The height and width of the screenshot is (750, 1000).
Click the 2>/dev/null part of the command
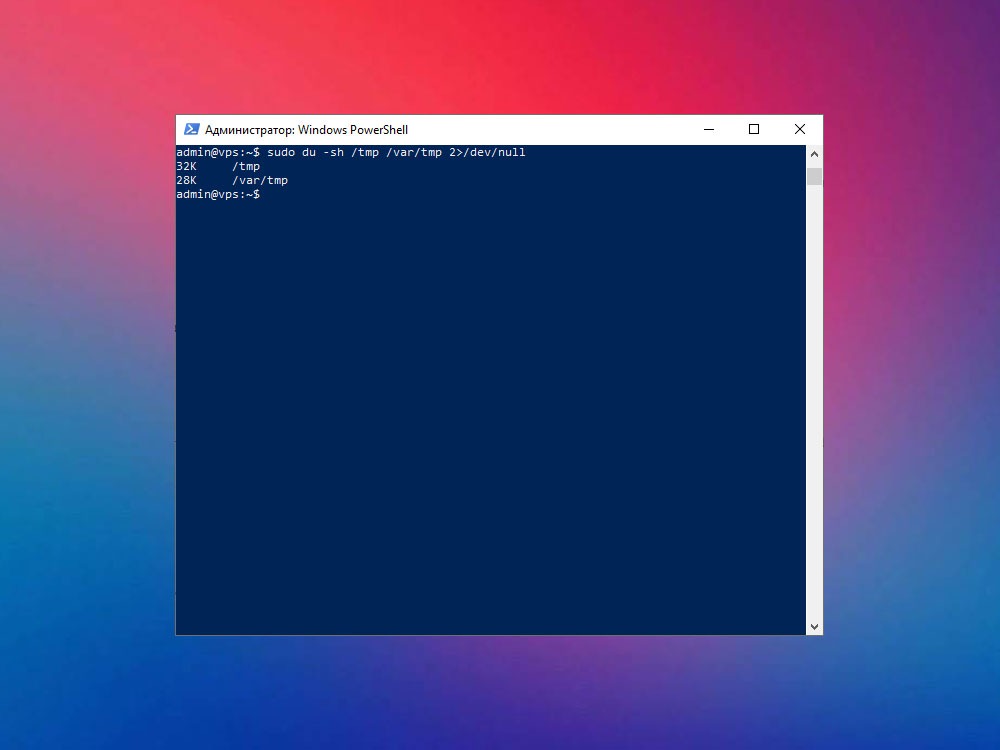click(x=487, y=152)
